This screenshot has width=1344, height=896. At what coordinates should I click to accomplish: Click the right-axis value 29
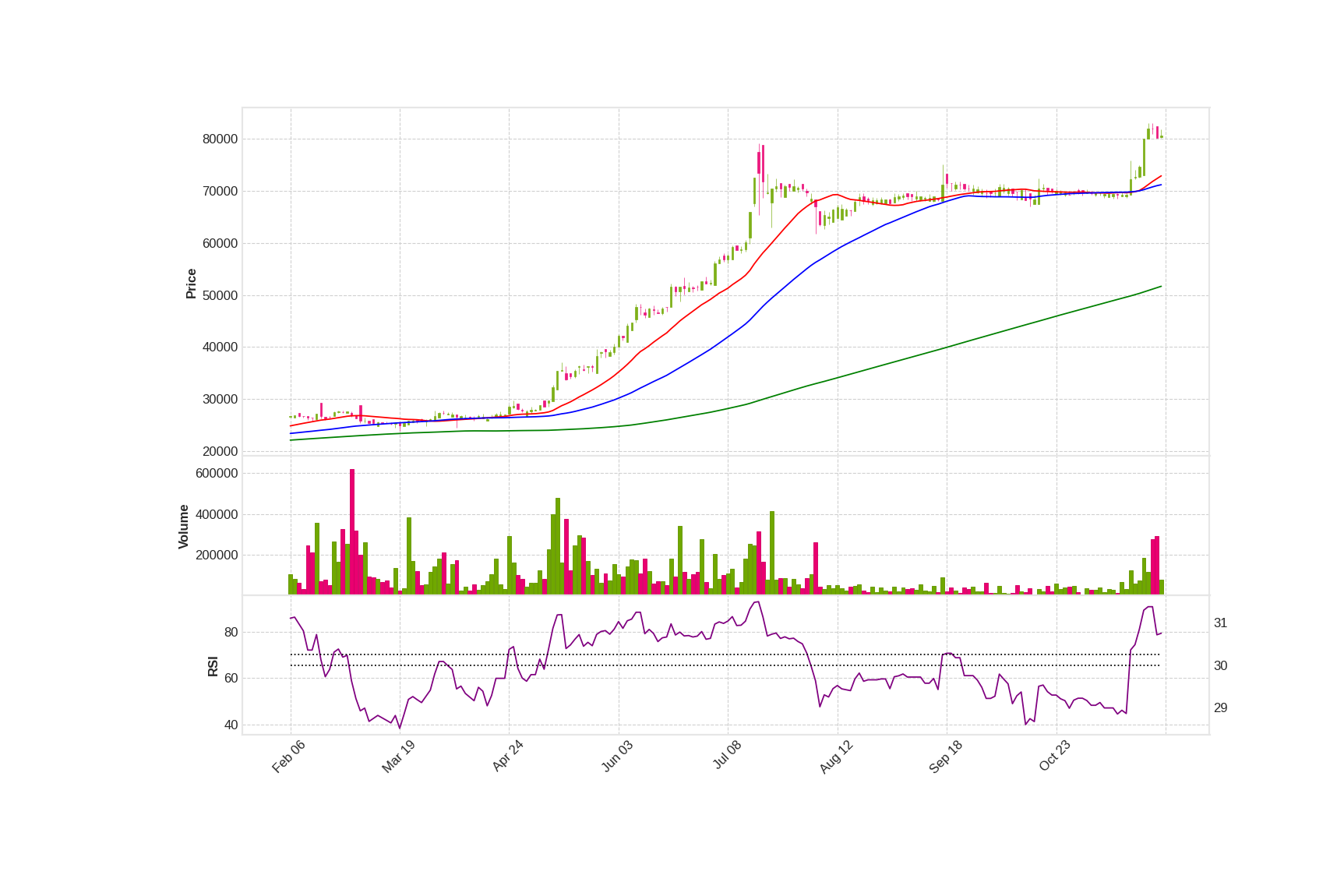tap(1220, 708)
